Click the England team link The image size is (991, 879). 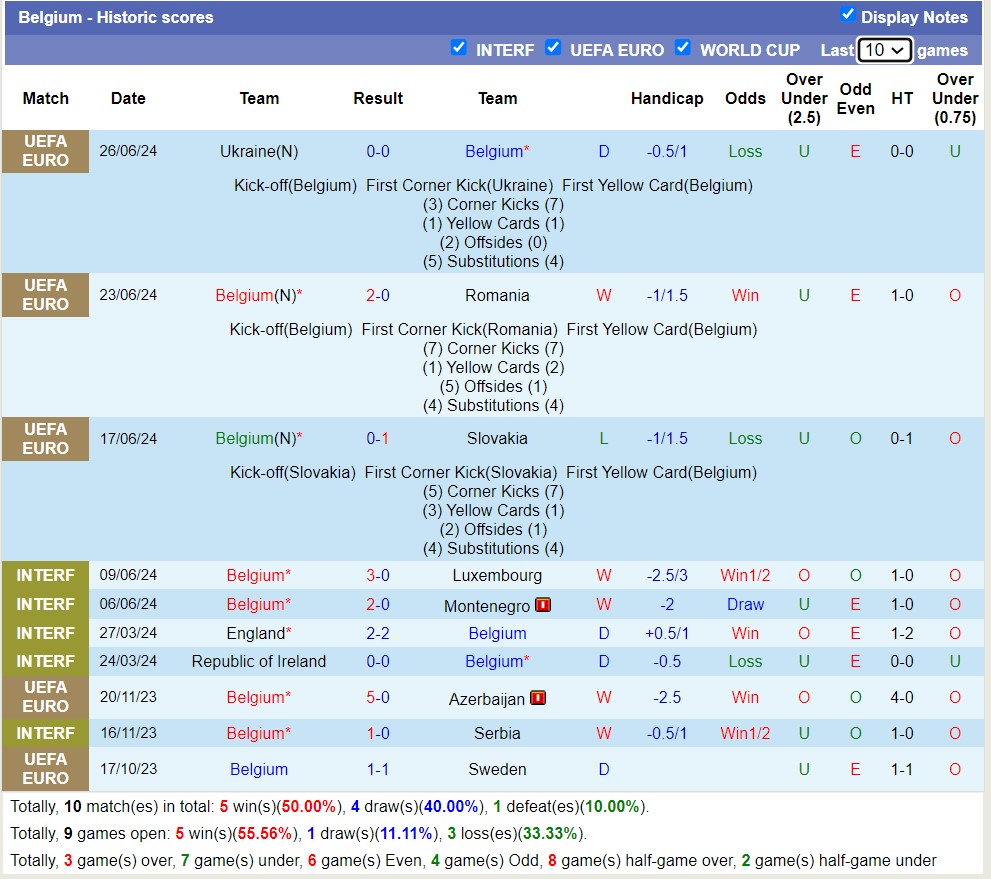[x=255, y=634]
